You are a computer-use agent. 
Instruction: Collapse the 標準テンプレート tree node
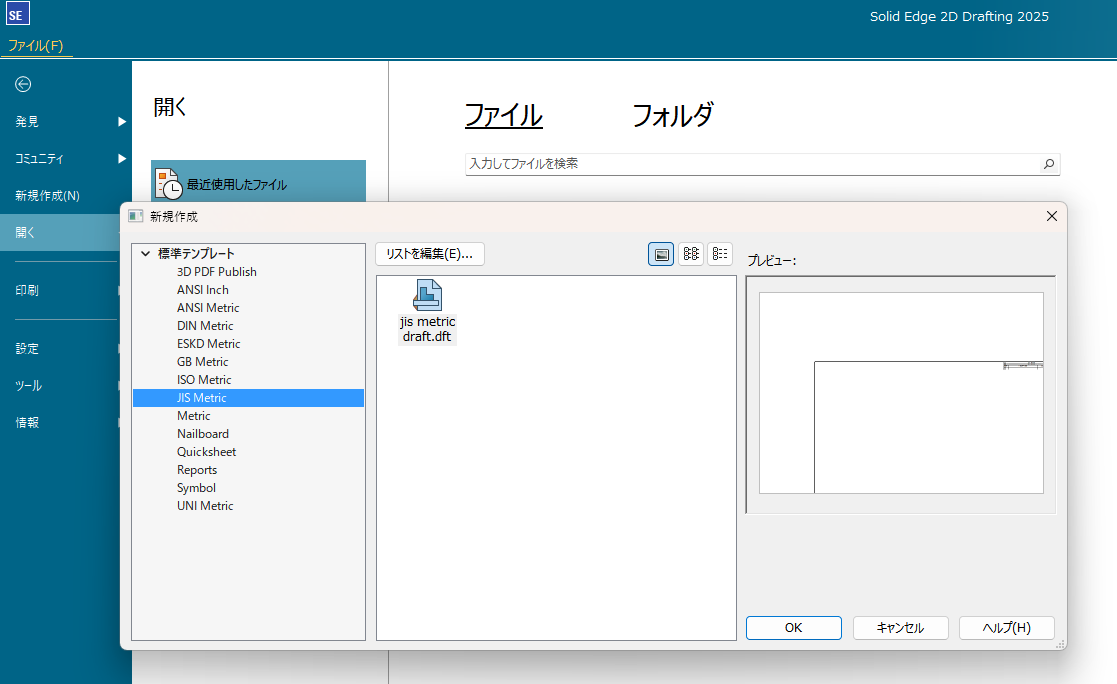pos(145,253)
